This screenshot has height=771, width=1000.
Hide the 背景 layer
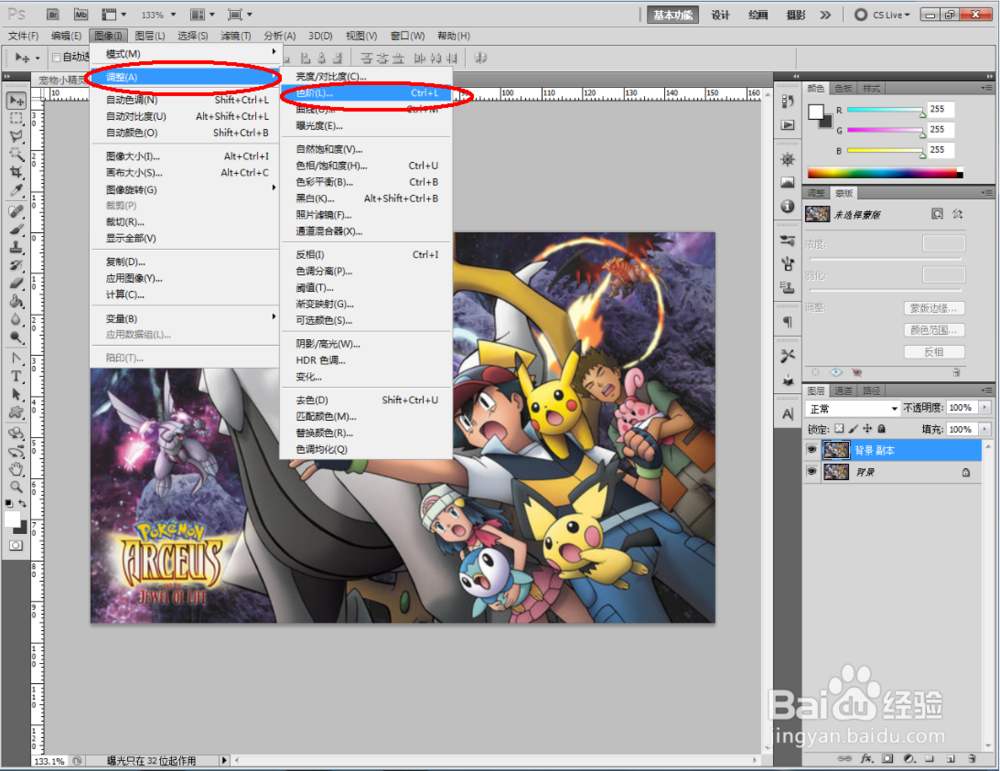[811, 471]
